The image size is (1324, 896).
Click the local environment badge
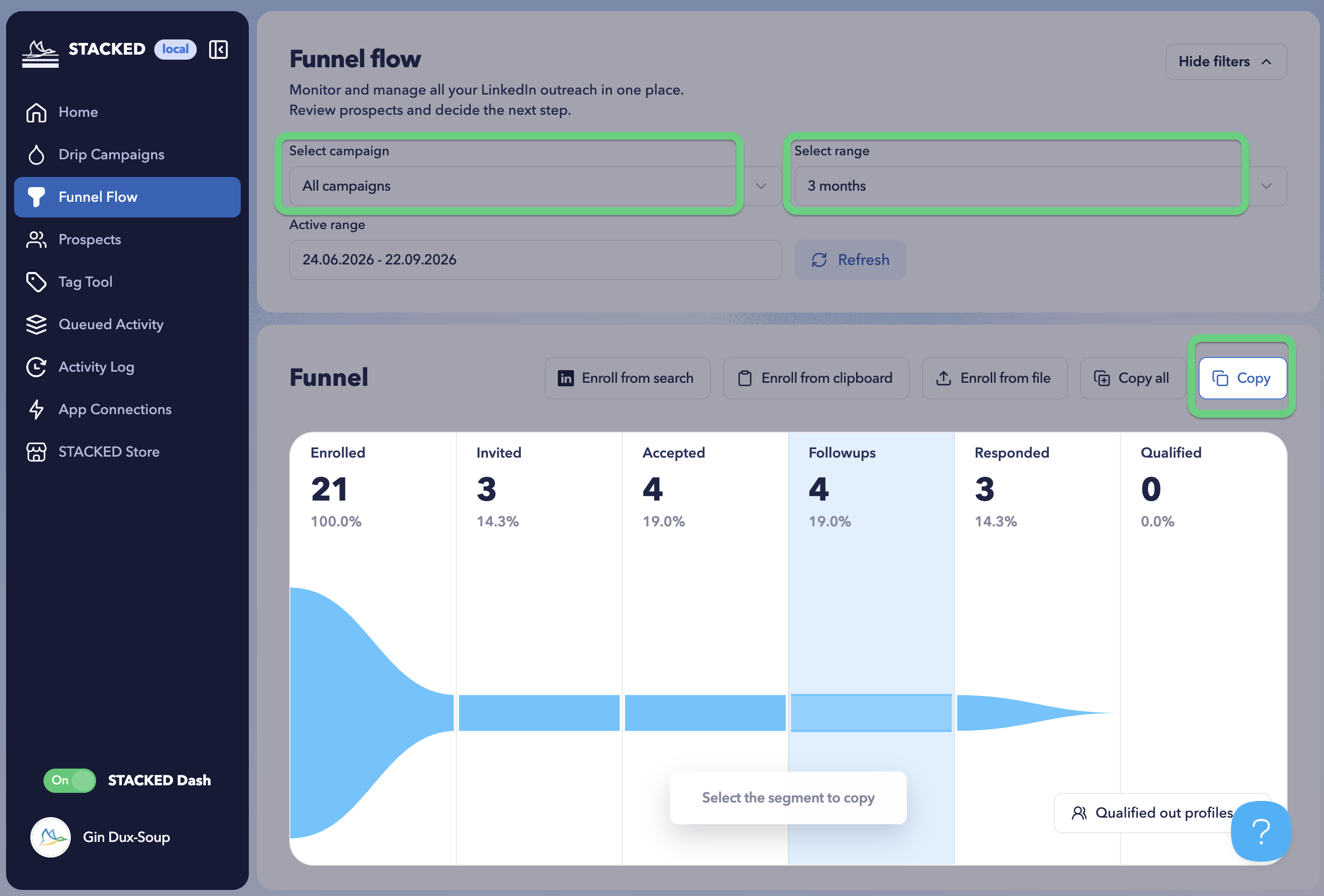click(x=175, y=49)
